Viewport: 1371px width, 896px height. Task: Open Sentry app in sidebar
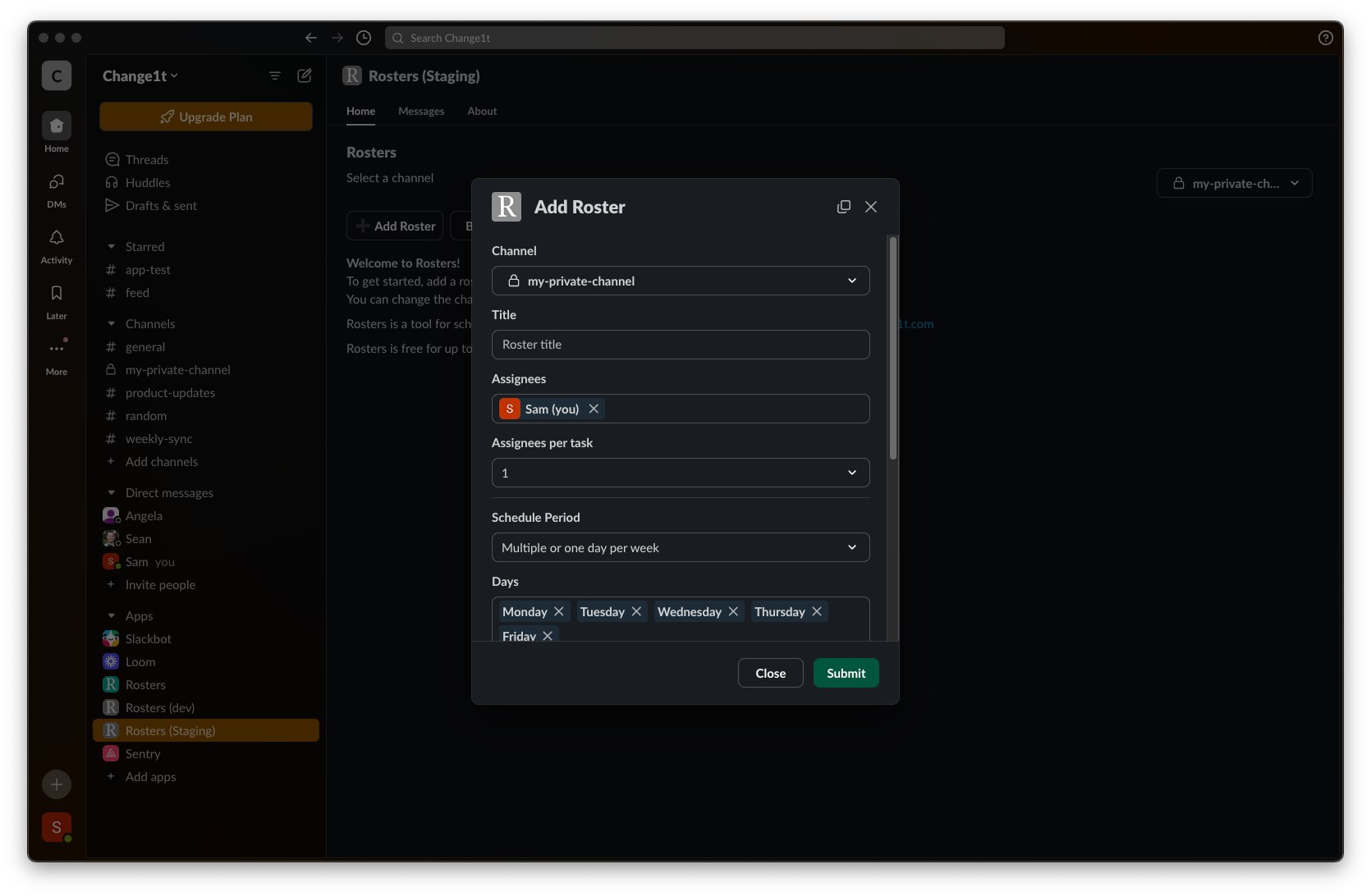click(x=206, y=753)
